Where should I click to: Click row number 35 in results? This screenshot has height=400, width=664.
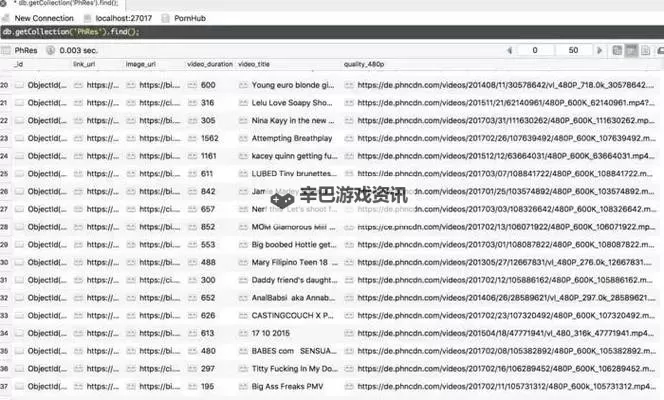click(4, 351)
